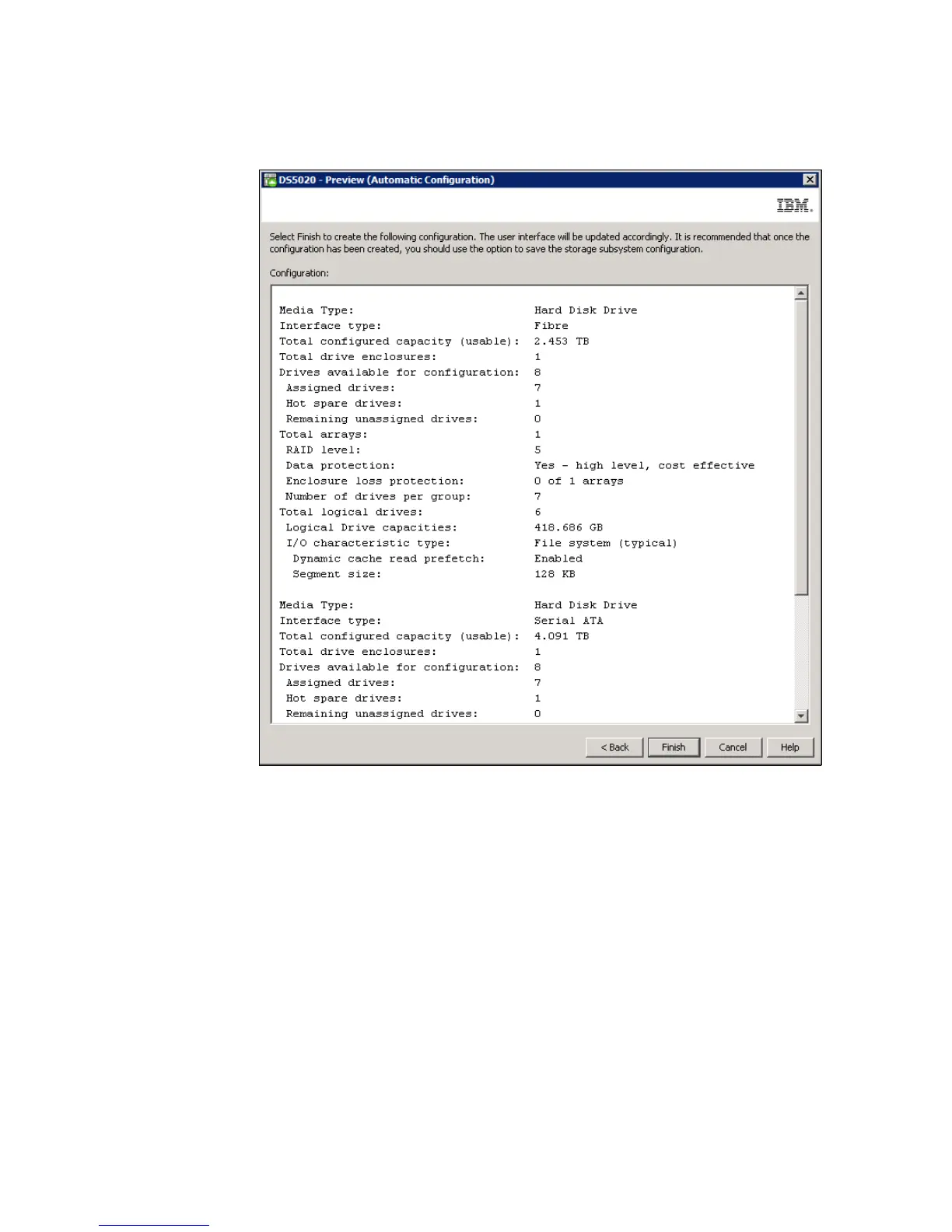Viewport: 952px width, 1232px height.
Task: Click the scroll down arrow in Configuration list
Action: 801,716
